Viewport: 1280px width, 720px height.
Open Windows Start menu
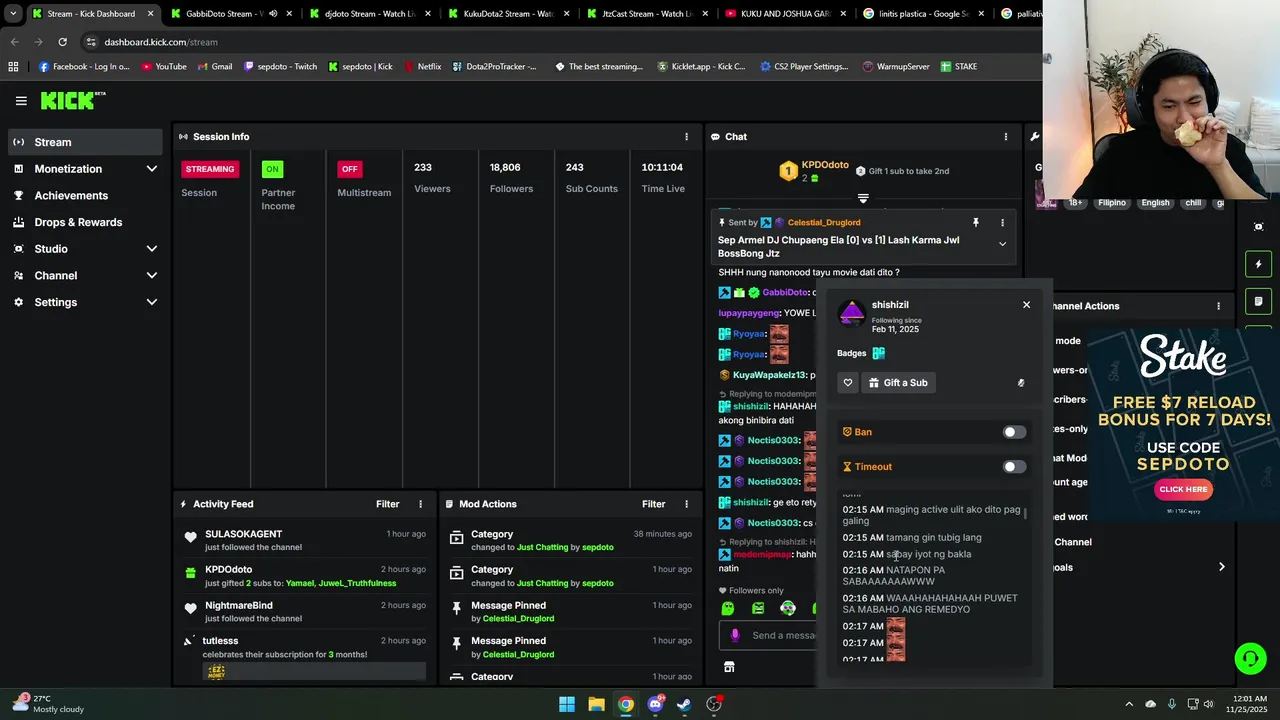pyautogui.click(x=567, y=704)
